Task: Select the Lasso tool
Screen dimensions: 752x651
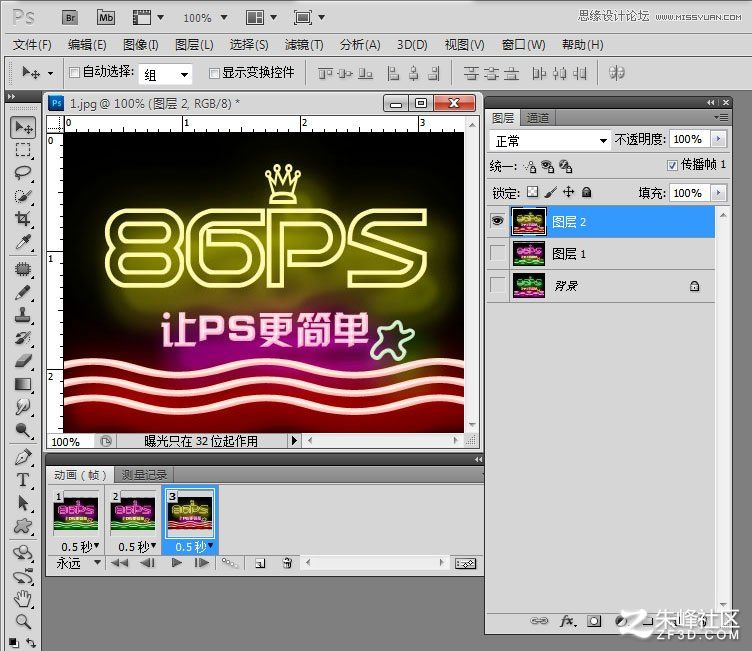Action: point(23,173)
